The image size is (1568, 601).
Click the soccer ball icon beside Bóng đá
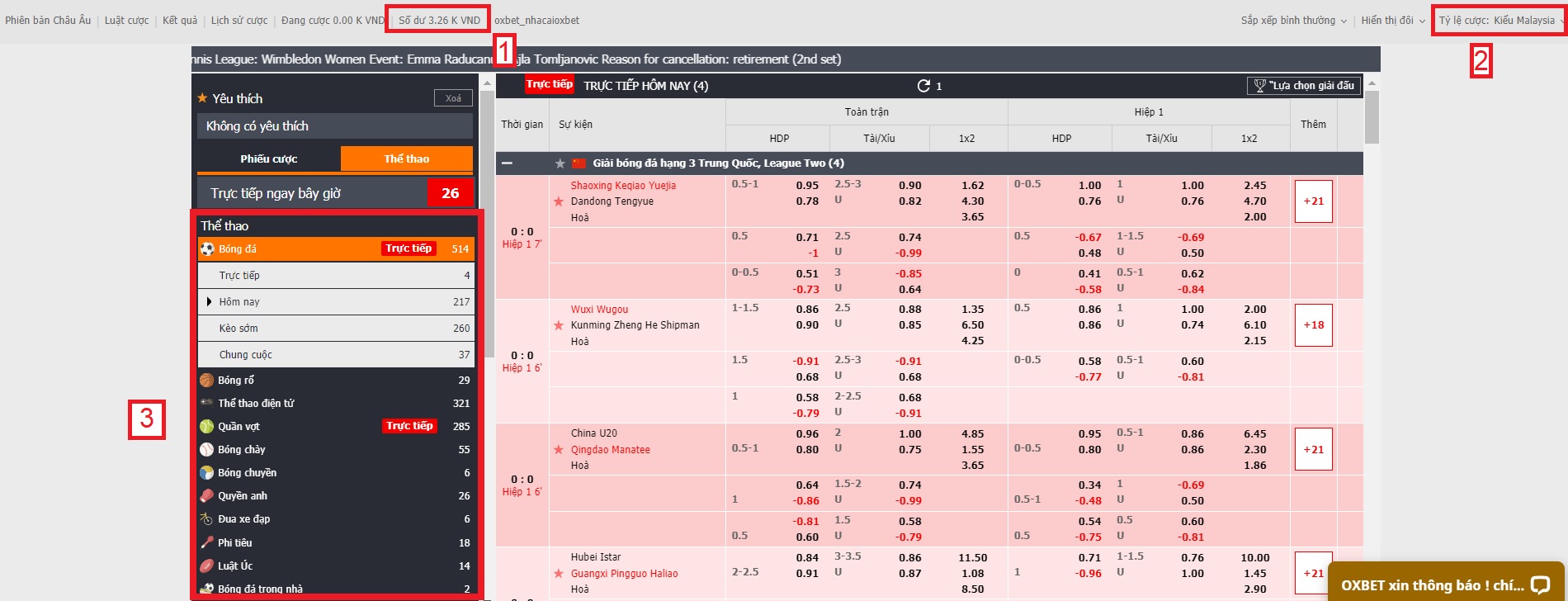pos(207,248)
